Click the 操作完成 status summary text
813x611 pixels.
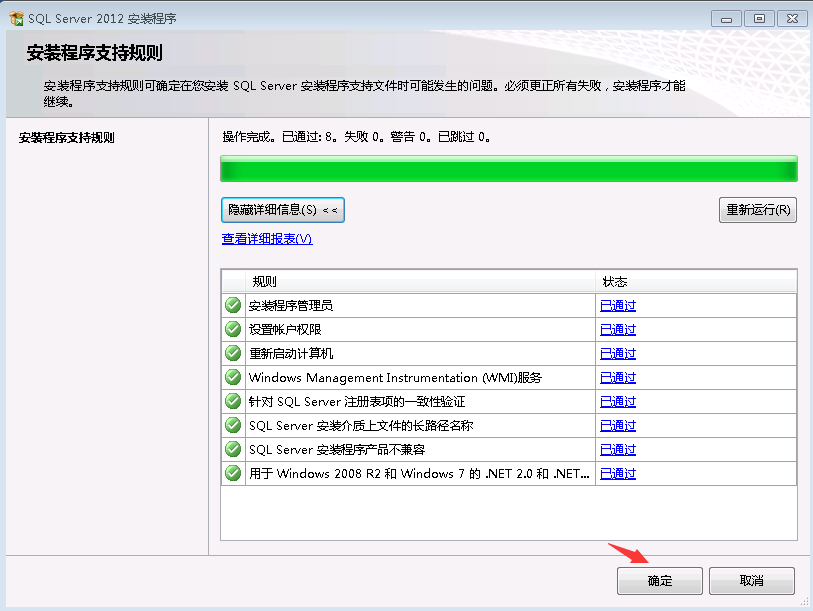(356, 137)
